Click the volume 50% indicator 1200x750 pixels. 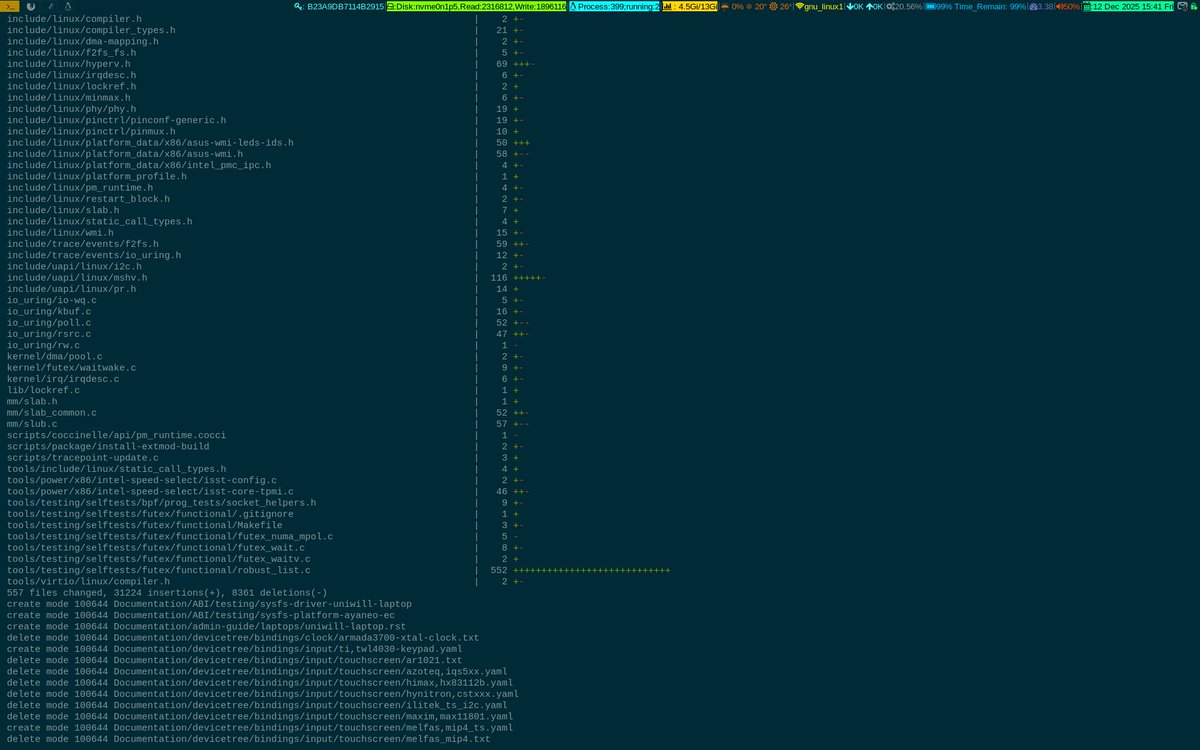coord(1067,6)
